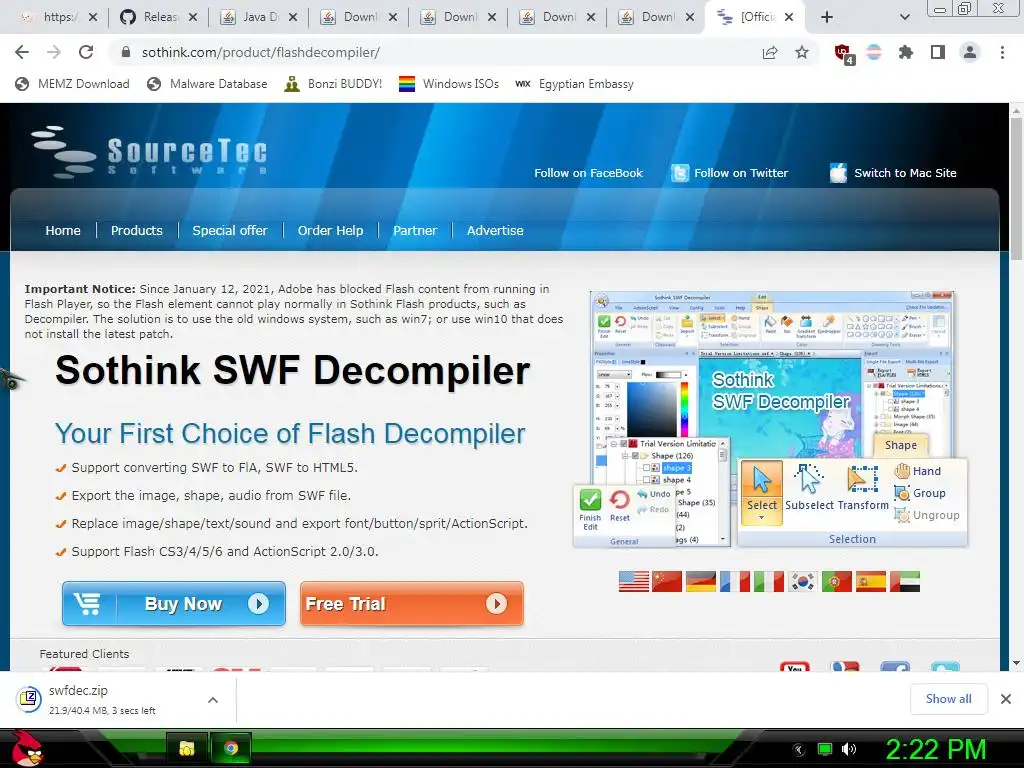Image resolution: width=1024 pixels, height=768 pixels.
Task: Switch to the GitHub Releases tab
Action: coord(159,18)
